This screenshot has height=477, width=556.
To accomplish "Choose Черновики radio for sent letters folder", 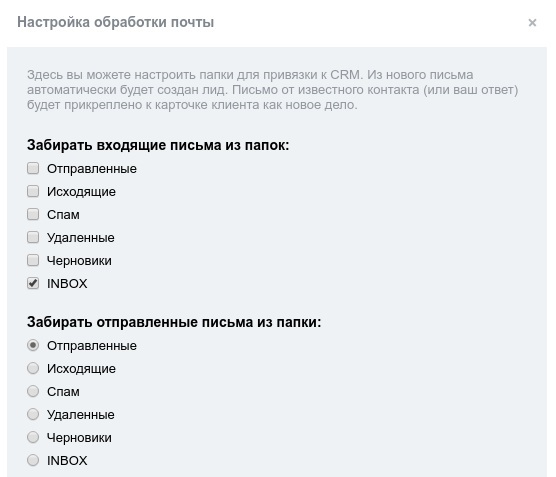I will point(33,437).
